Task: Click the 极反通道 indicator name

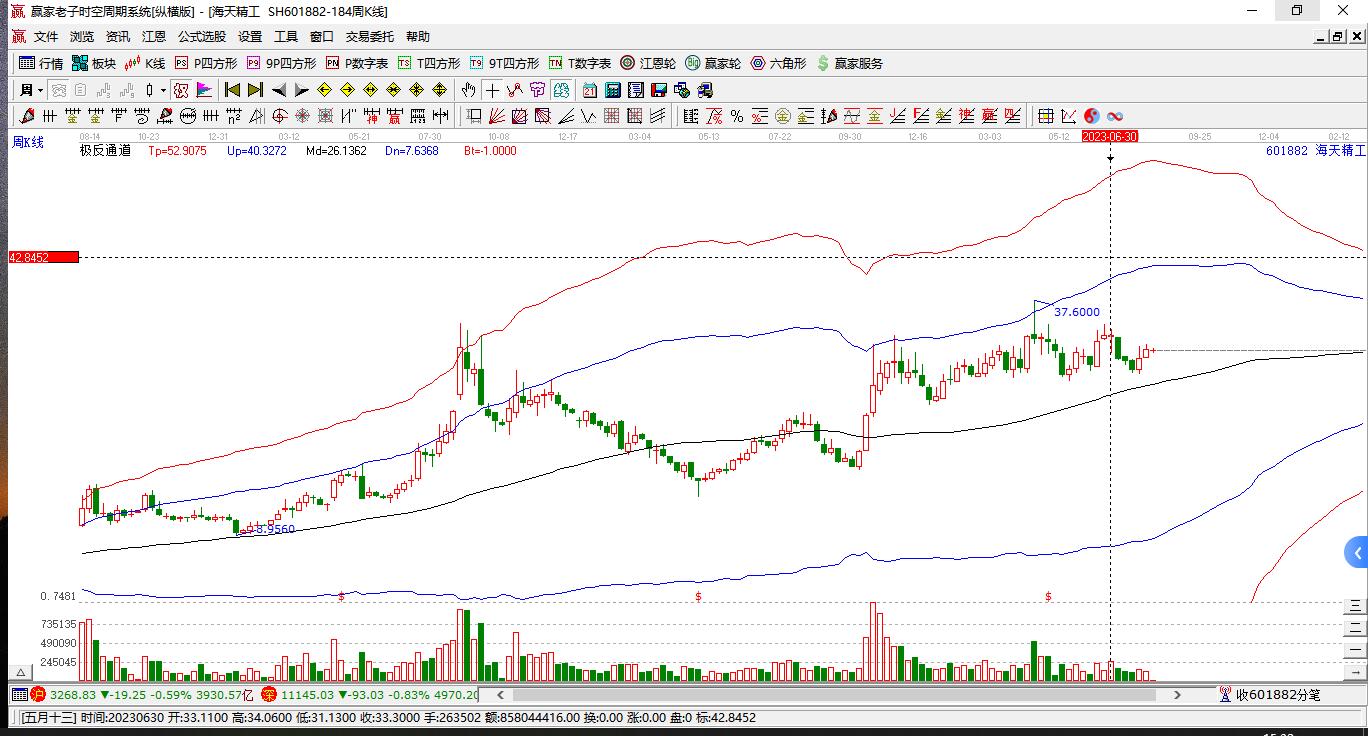Action: coord(105,151)
